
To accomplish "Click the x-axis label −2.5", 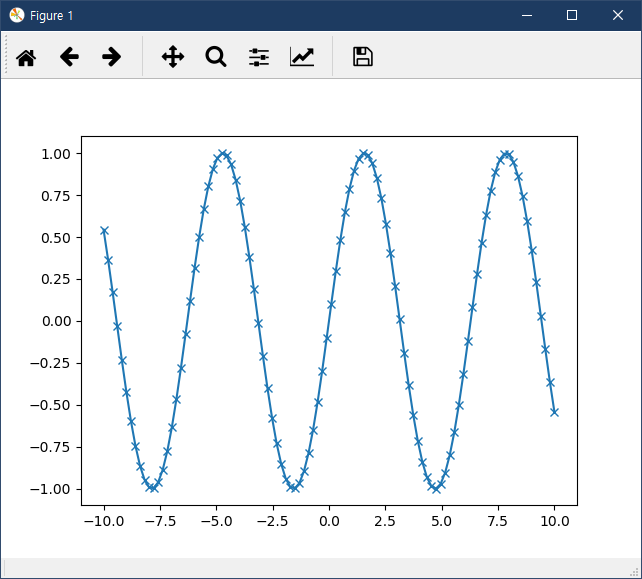I will click(x=273, y=521).
